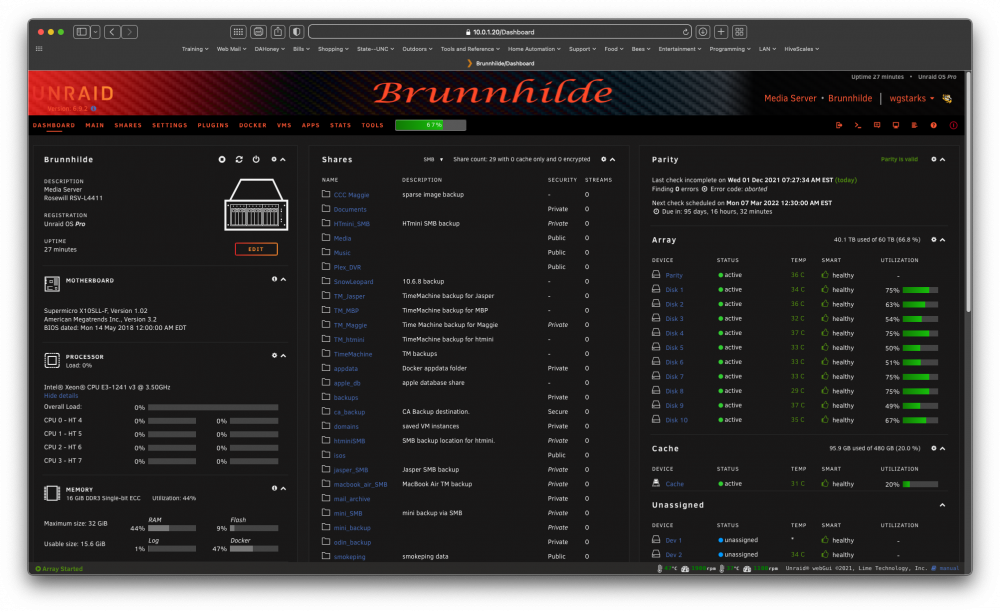Image resolution: width=1000 pixels, height=612 pixels.
Task: Open the wgstarks user dropdown
Action: coord(911,98)
